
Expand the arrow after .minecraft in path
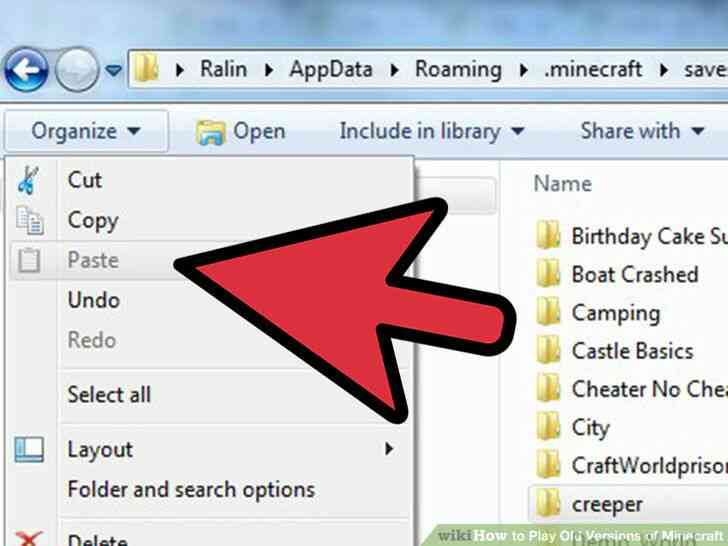click(664, 70)
